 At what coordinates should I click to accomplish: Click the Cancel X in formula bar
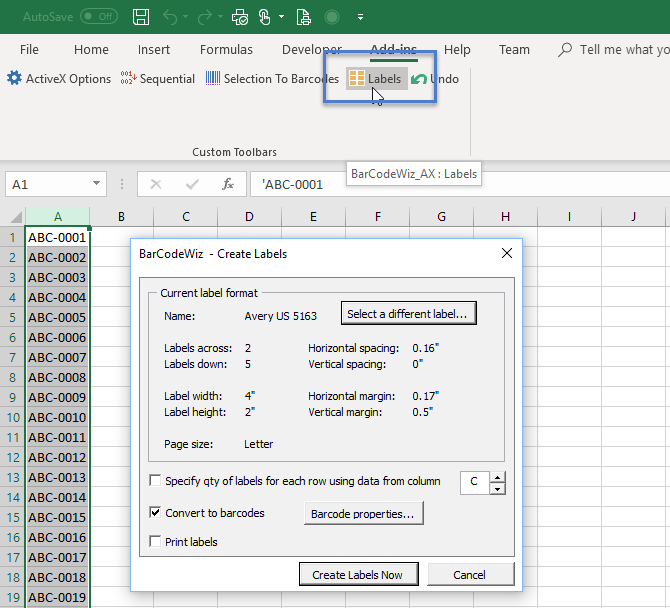click(x=156, y=184)
